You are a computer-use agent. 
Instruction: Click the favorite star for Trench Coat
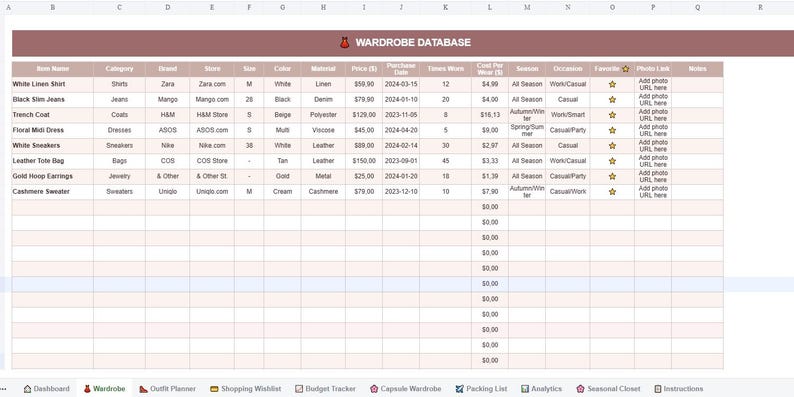click(612, 115)
